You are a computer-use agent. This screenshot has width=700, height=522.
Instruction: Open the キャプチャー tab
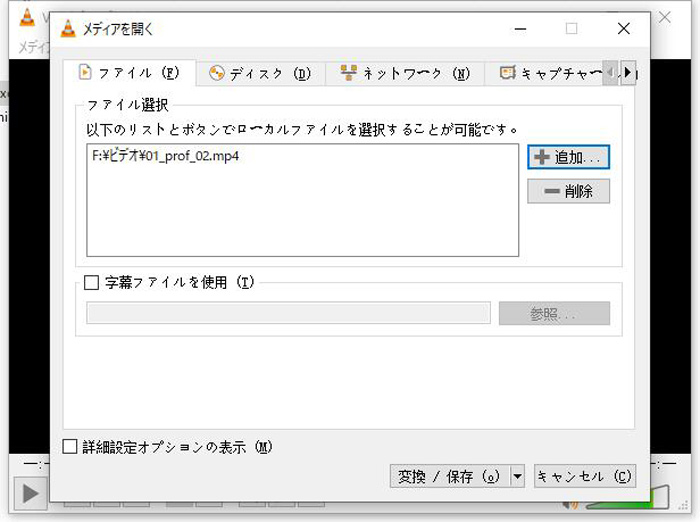coord(544,74)
